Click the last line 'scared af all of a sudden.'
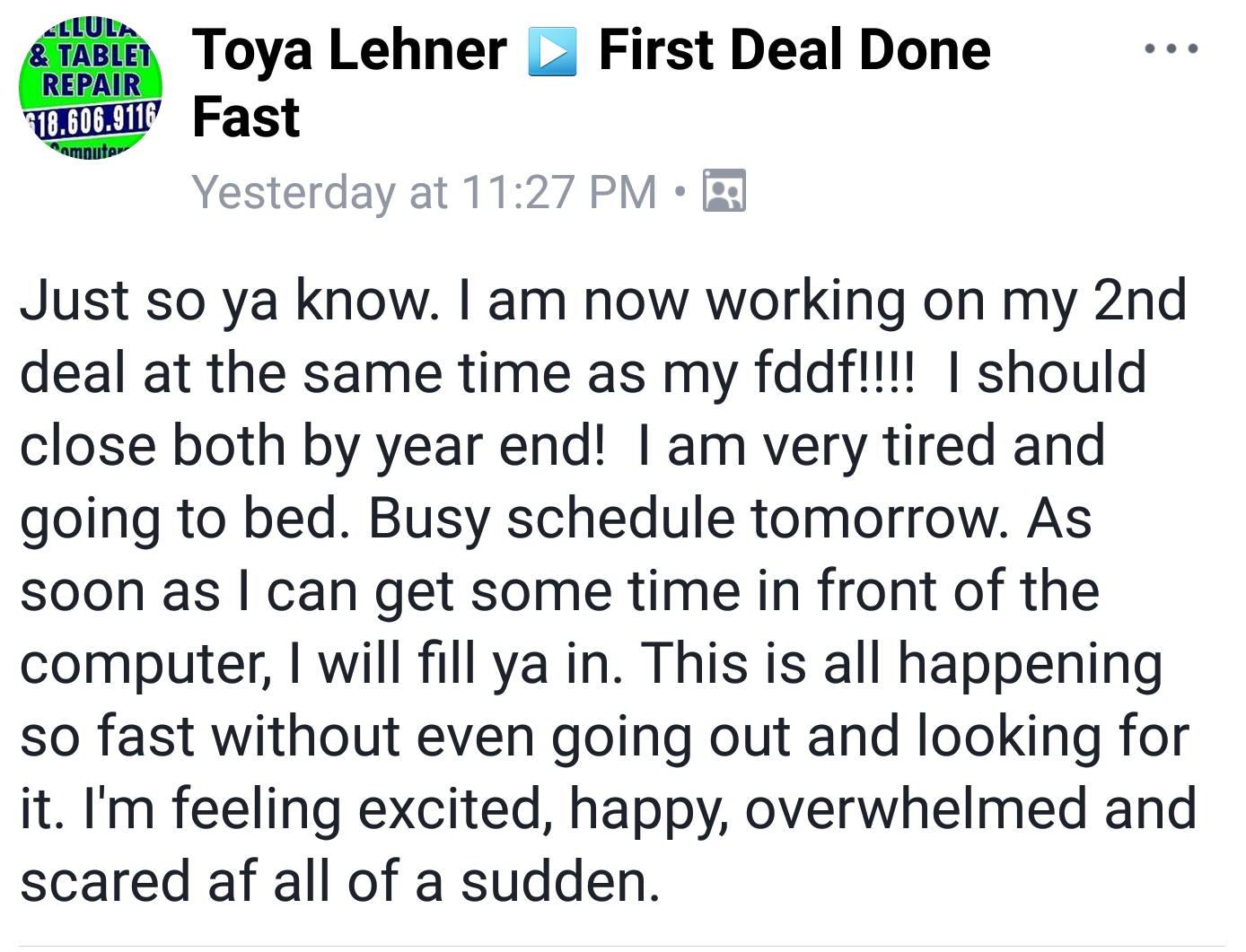 [x=340, y=881]
